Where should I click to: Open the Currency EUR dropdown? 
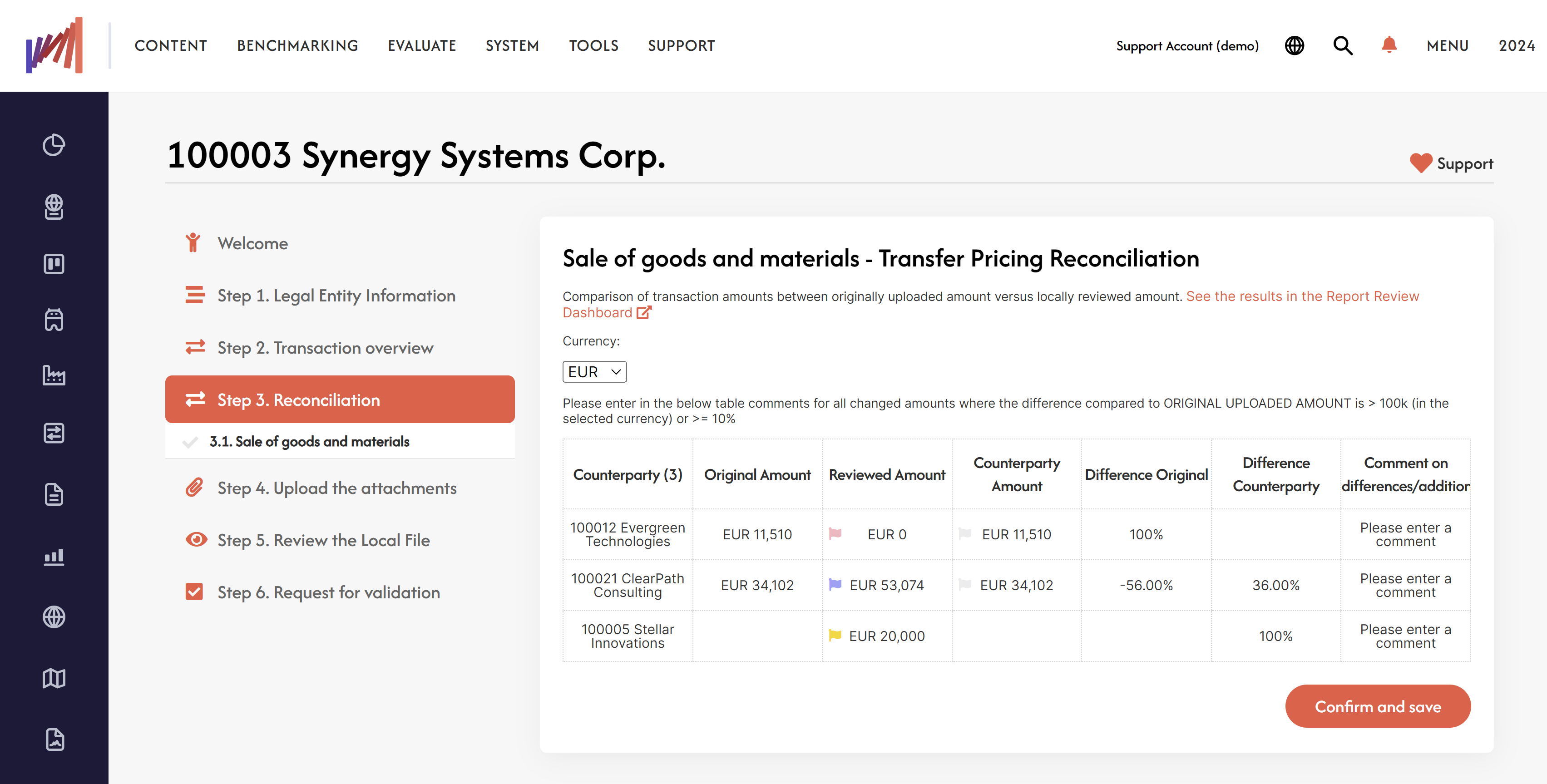(x=594, y=372)
